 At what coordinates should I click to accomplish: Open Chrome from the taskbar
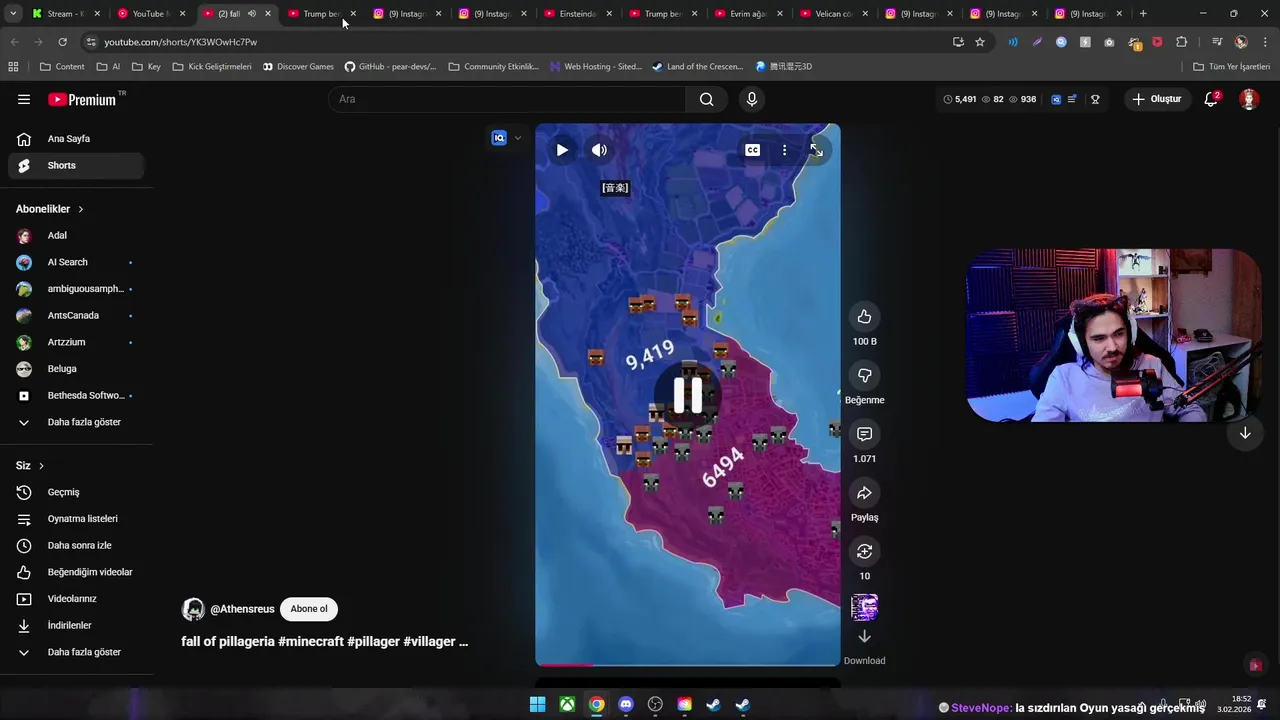point(596,705)
